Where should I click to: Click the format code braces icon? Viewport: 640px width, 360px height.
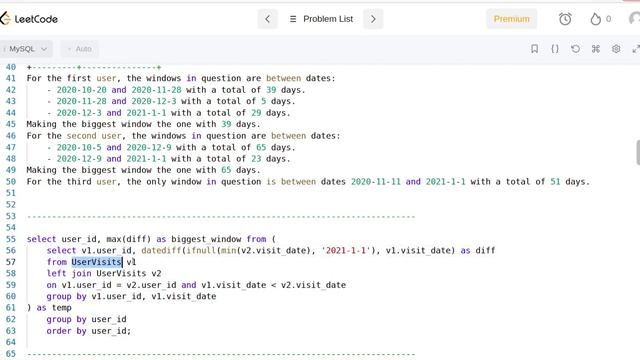coord(555,49)
